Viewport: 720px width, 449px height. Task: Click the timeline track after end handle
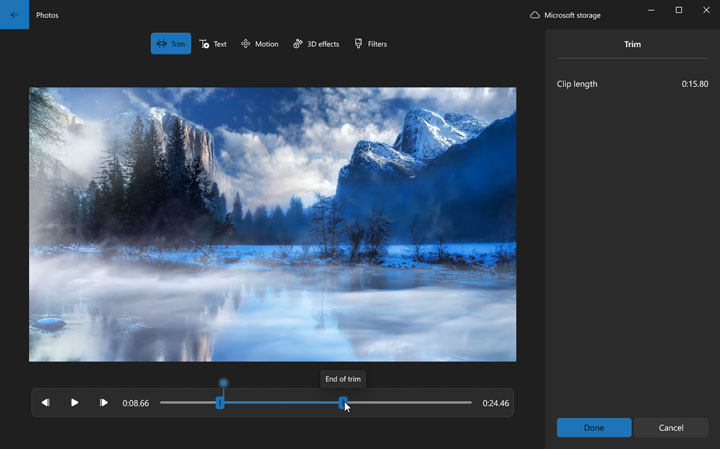pos(410,402)
